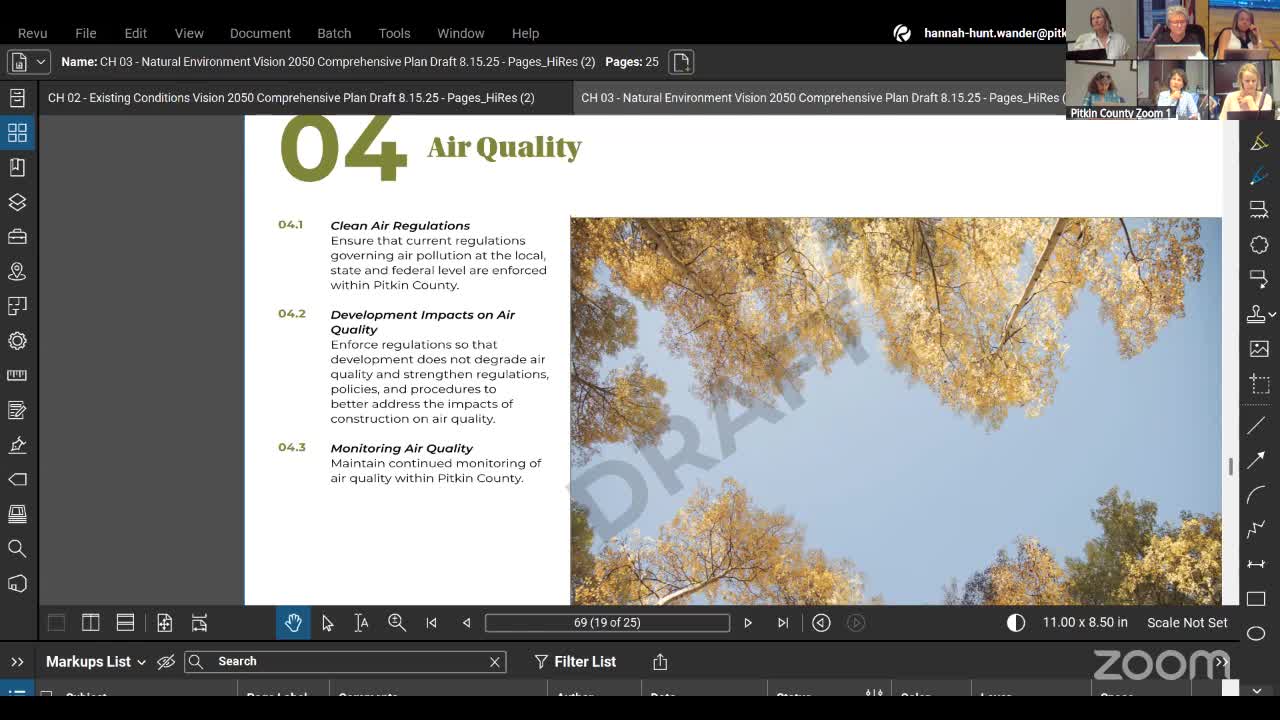This screenshot has width=1280, height=720.
Task: Open the Layers panel icon
Action: (17, 202)
